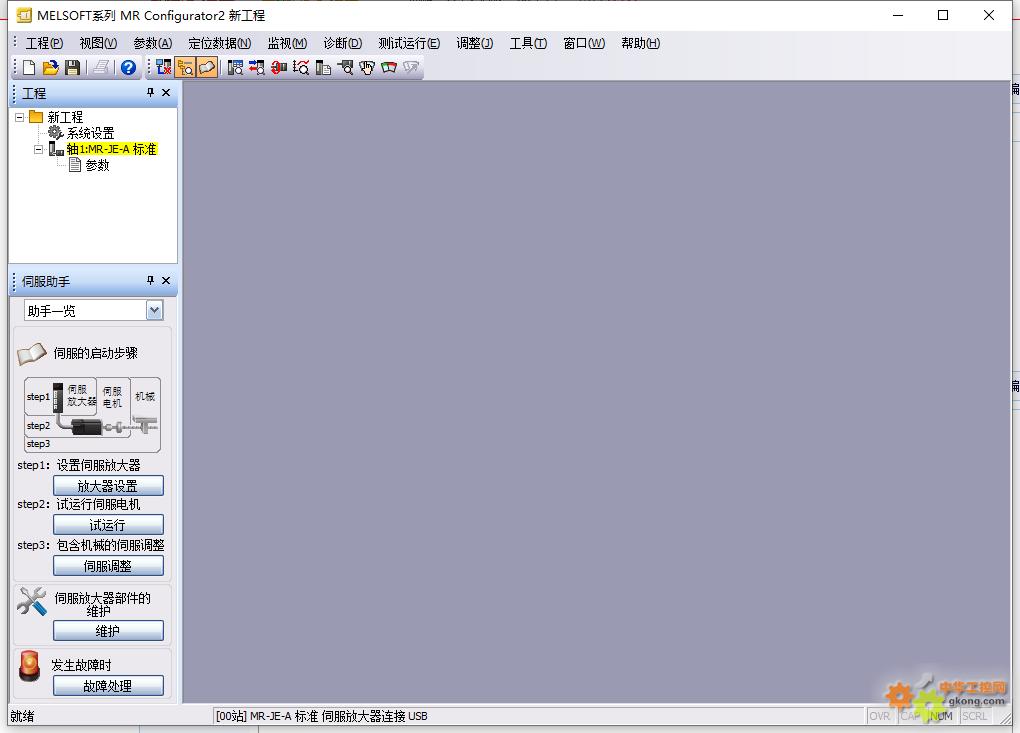The height and width of the screenshot is (733, 1020).
Task: Open the 定位数据(N) menu
Action: pyautogui.click(x=220, y=43)
